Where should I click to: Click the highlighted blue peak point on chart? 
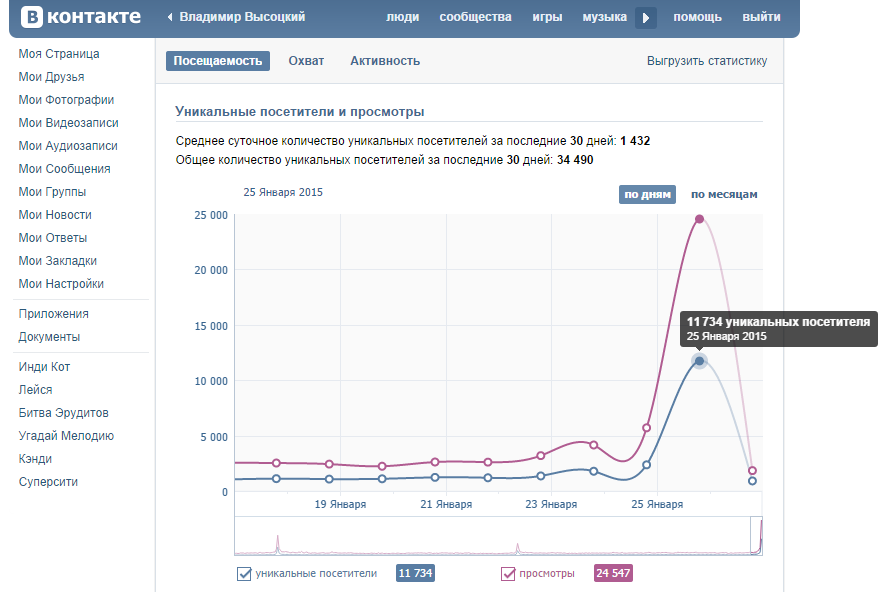(x=699, y=361)
